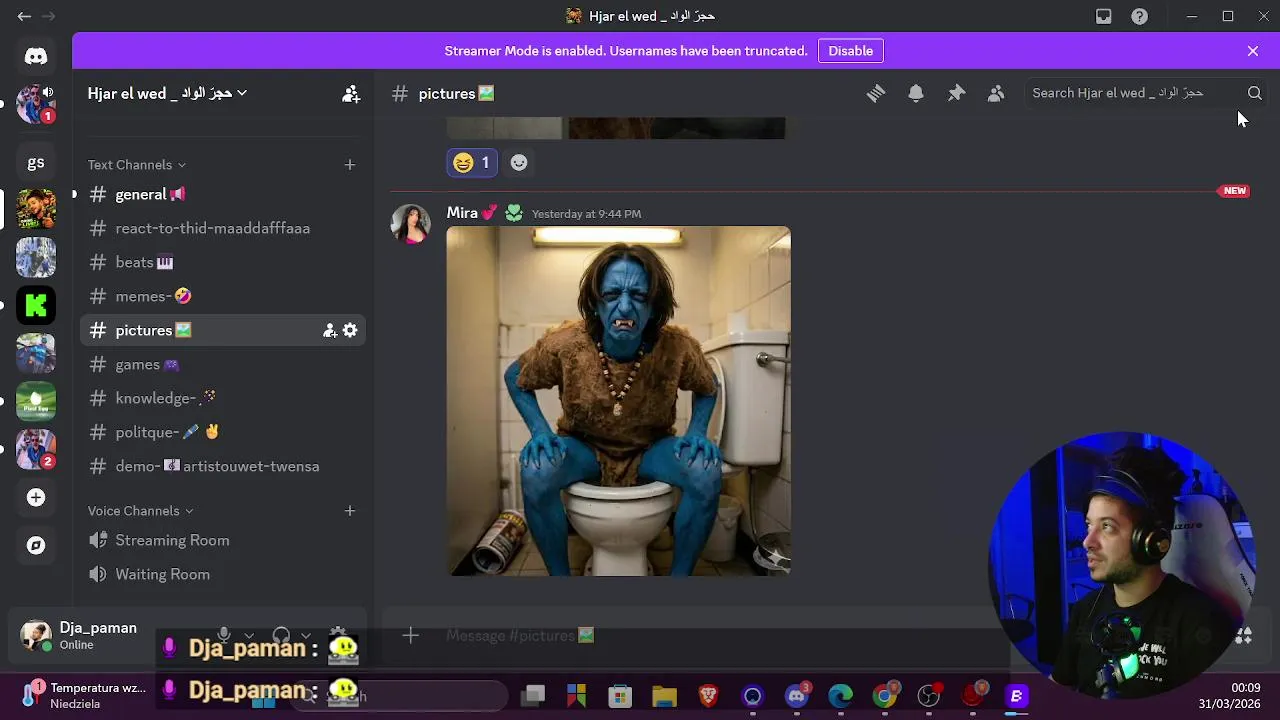The image size is (1280, 720).
Task: Open Microsoft Store in taskbar
Action: [620, 696]
